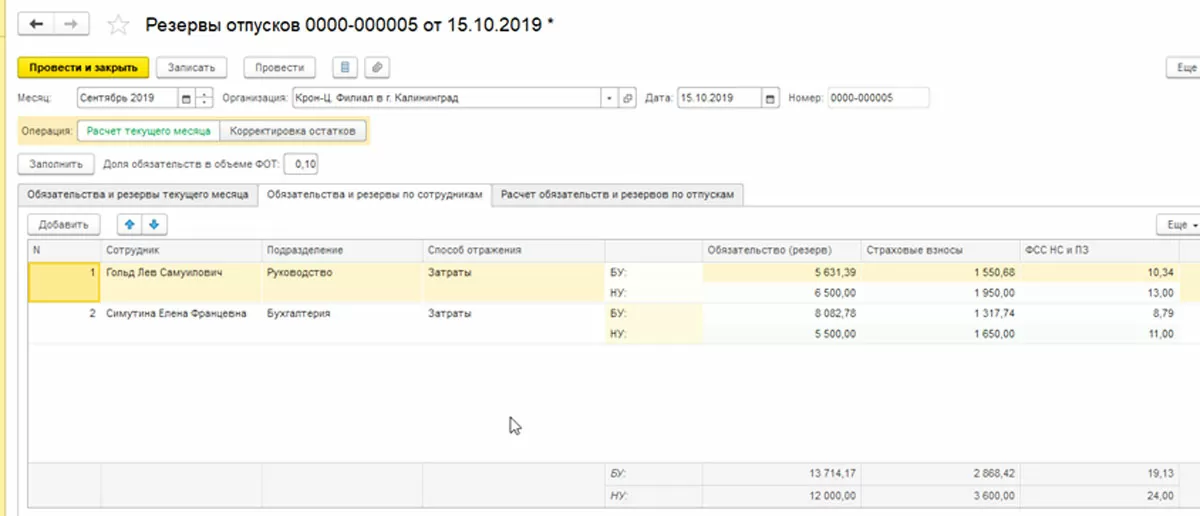Click the forward navigation arrow
This screenshot has width=1200, height=516.
coord(70,23)
